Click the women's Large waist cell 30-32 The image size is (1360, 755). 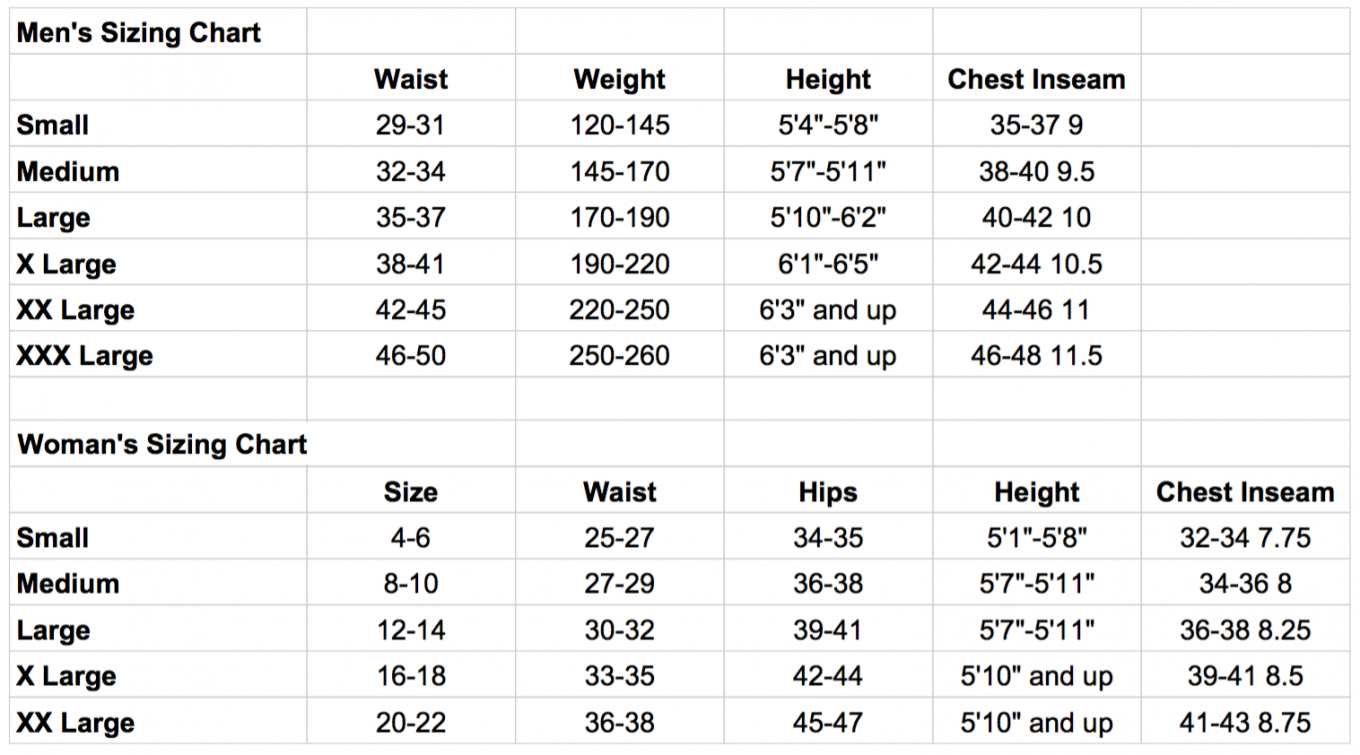(x=619, y=630)
